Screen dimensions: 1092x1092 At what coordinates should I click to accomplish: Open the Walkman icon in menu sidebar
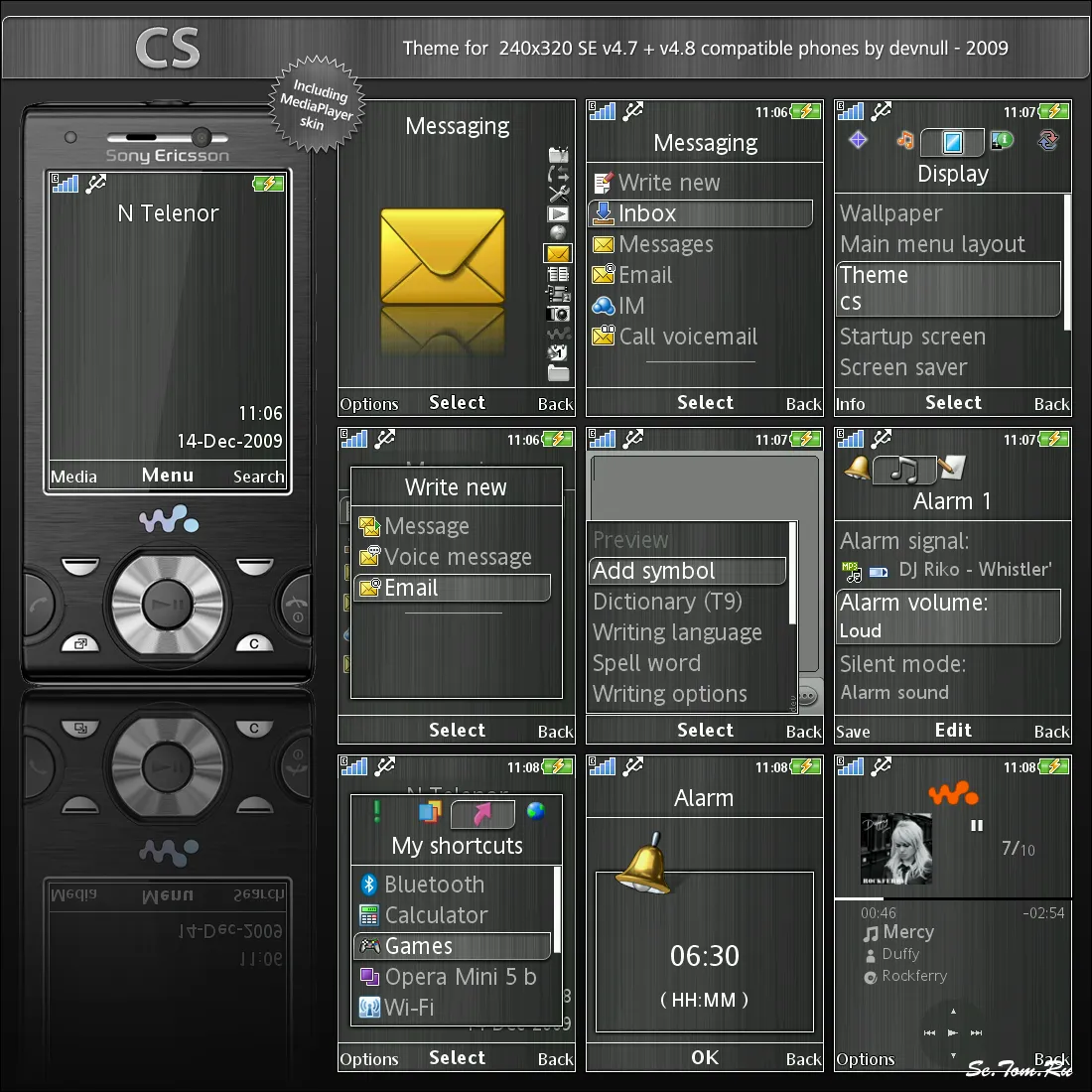point(558,333)
